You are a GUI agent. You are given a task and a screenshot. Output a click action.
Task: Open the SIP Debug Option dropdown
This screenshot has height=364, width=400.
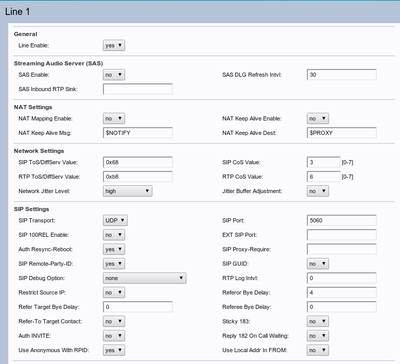(145, 278)
